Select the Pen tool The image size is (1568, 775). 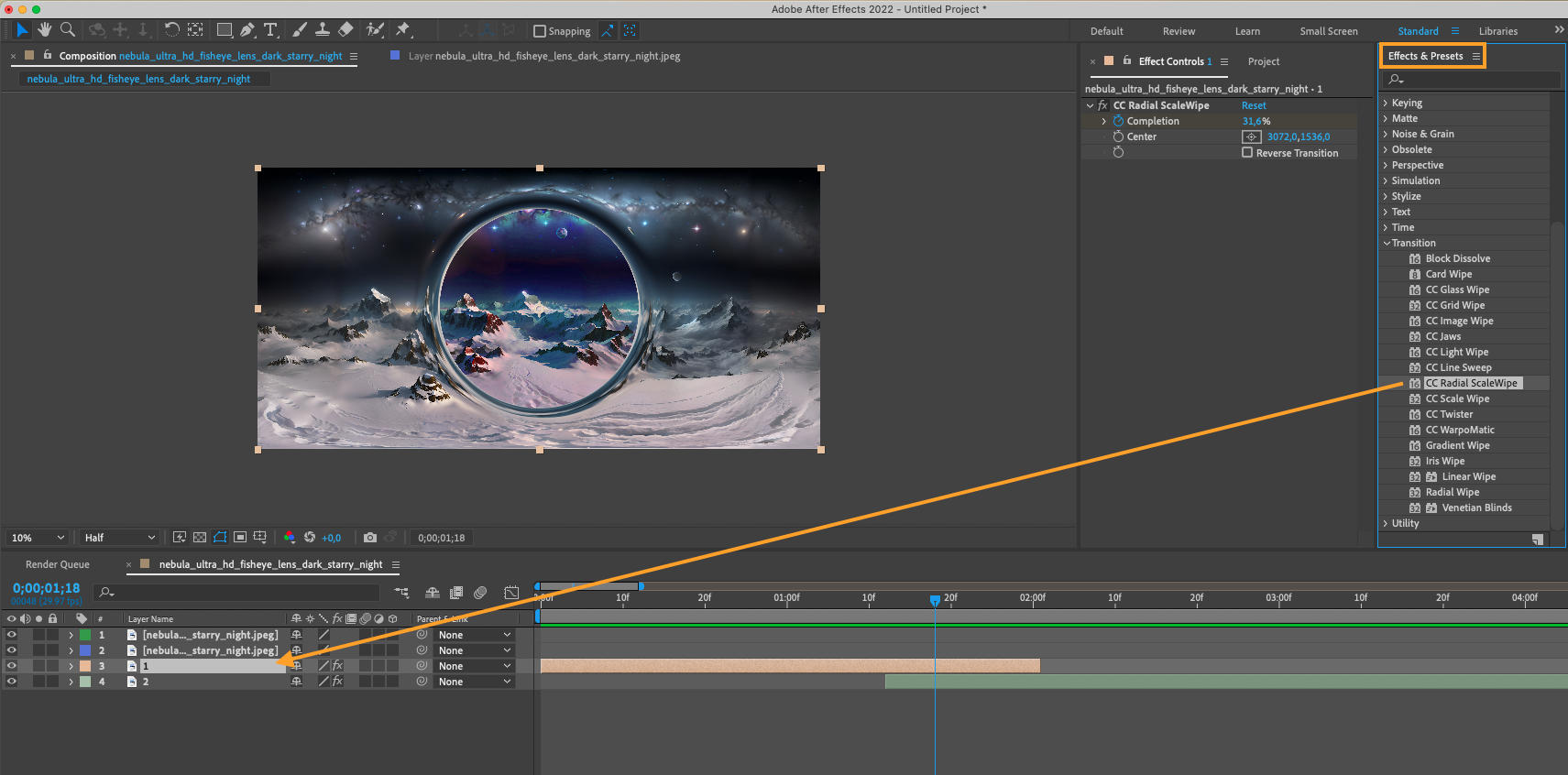coord(247,30)
